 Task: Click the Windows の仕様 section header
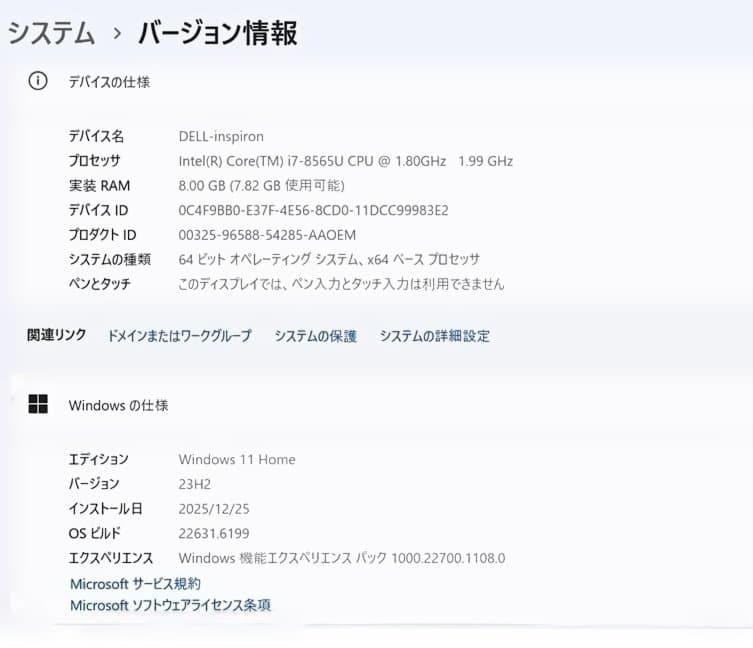tap(119, 405)
